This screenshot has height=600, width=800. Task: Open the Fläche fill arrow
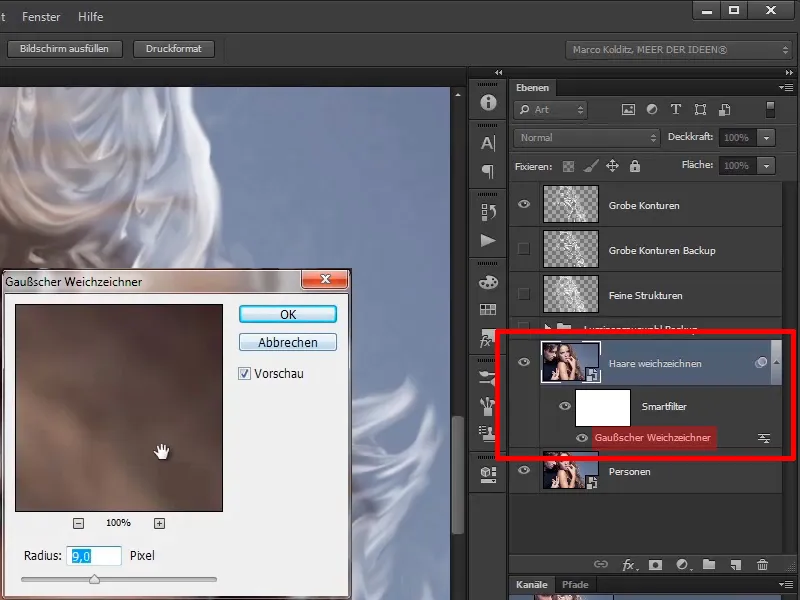(x=766, y=166)
